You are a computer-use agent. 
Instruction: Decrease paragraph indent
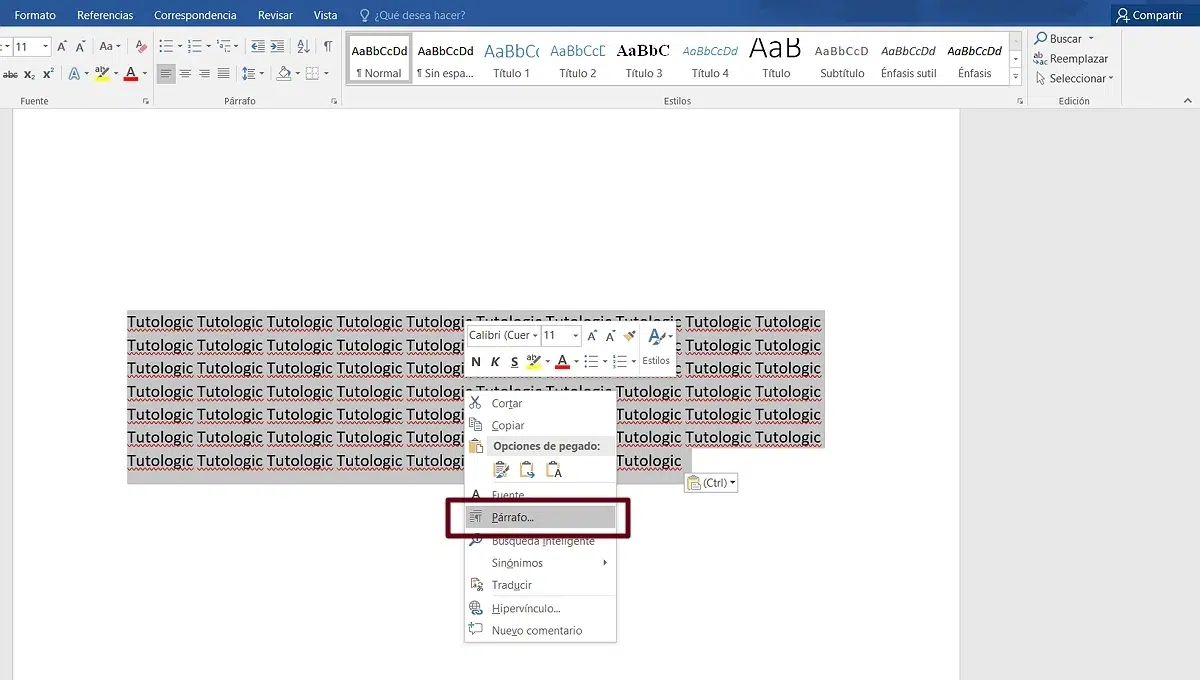click(258, 47)
